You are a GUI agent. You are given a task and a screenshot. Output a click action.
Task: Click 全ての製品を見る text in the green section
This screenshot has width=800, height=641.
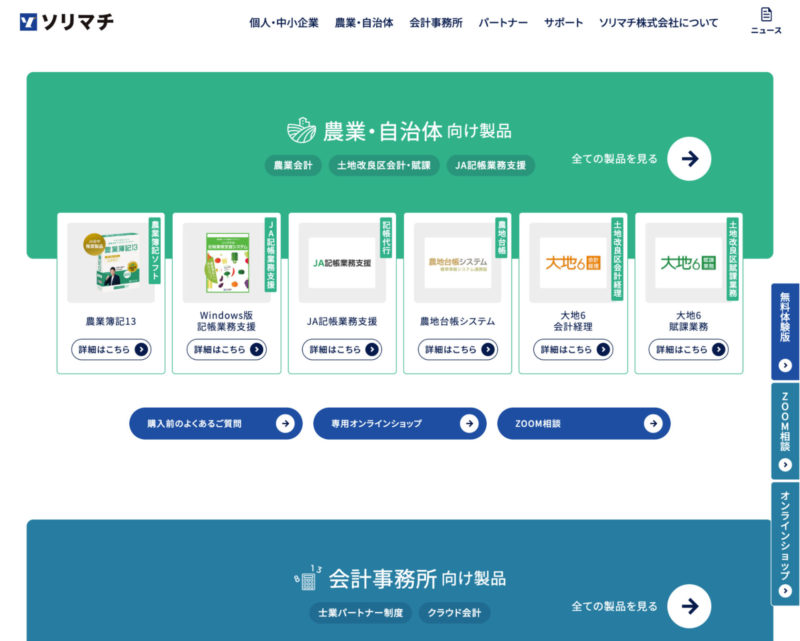(x=614, y=159)
